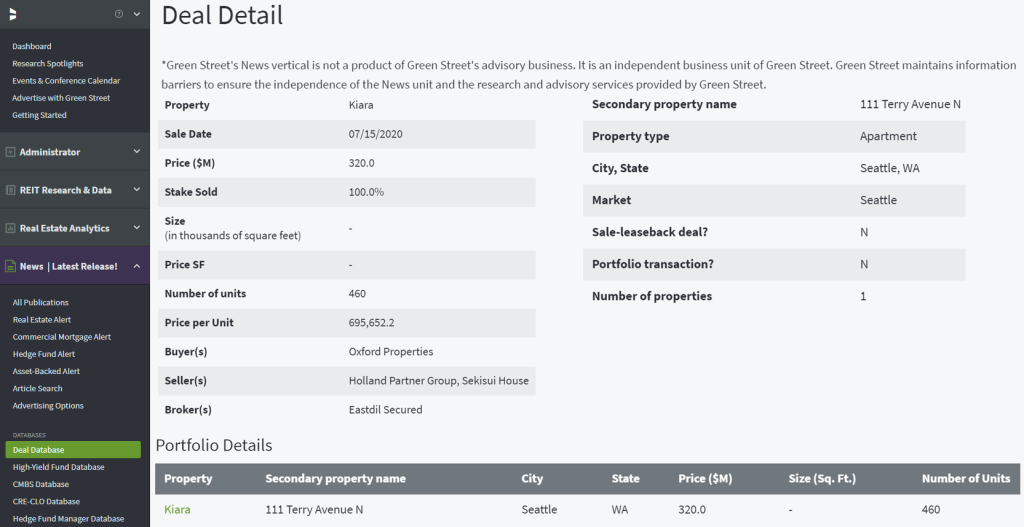The image size is (1024, 527).
Task: Open Article Search in sidebar
Action: coord(37,388)
